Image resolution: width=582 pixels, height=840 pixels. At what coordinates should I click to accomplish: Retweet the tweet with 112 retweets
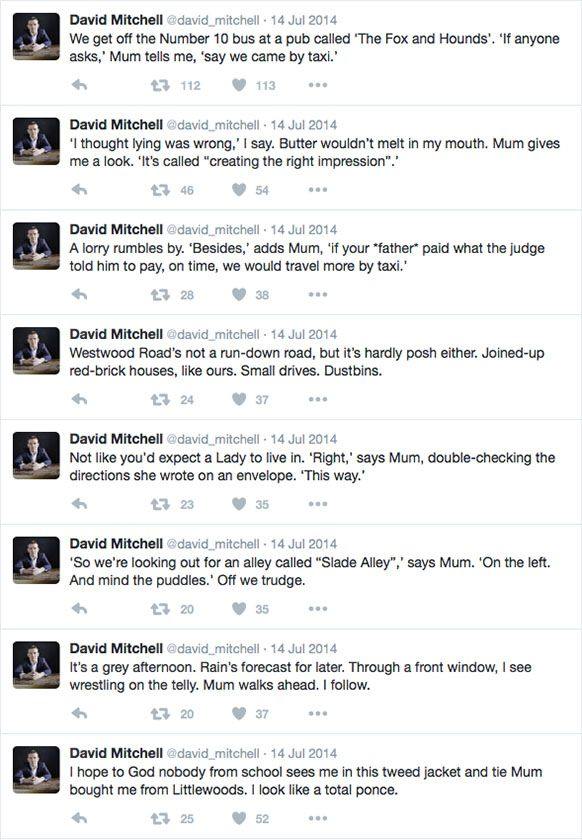point(160,85)
